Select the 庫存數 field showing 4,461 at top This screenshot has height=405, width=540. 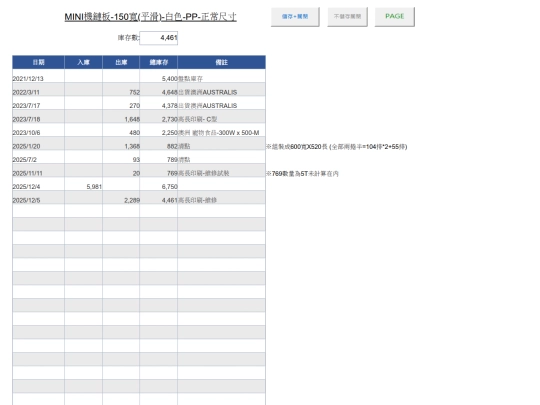(x=158, y=38)
